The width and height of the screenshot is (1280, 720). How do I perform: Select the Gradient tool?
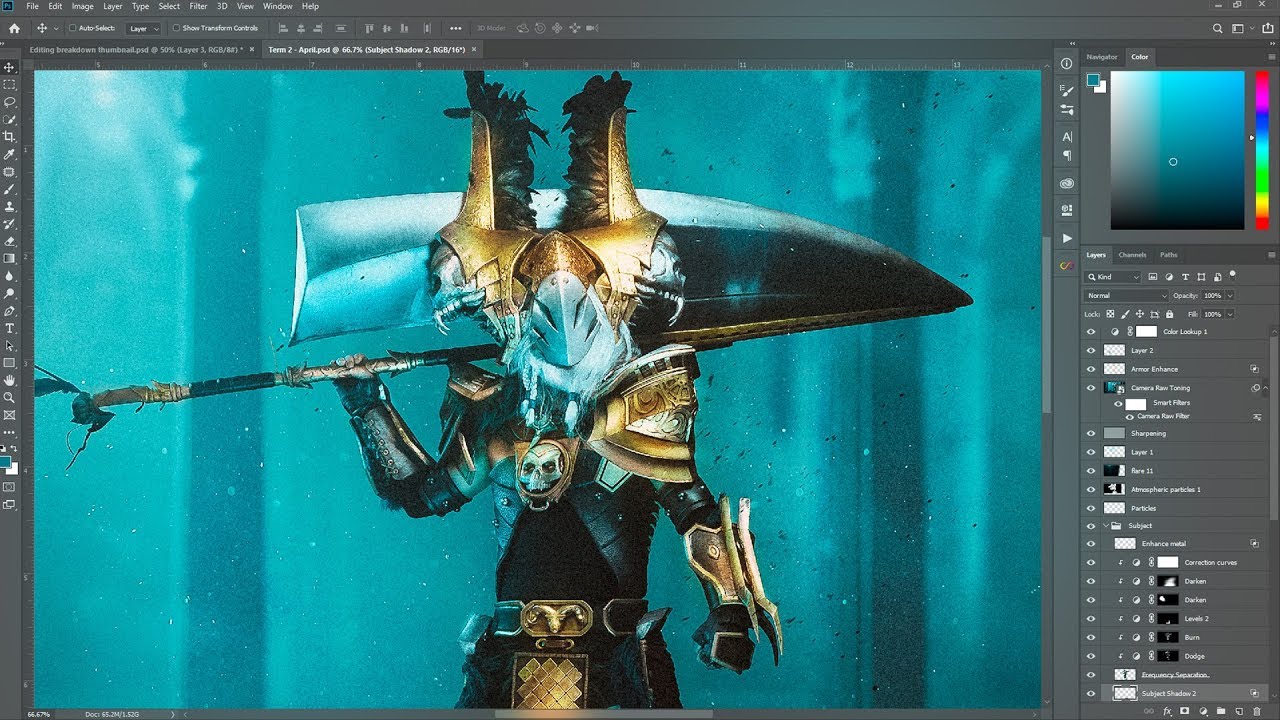(x=10, y=259)
